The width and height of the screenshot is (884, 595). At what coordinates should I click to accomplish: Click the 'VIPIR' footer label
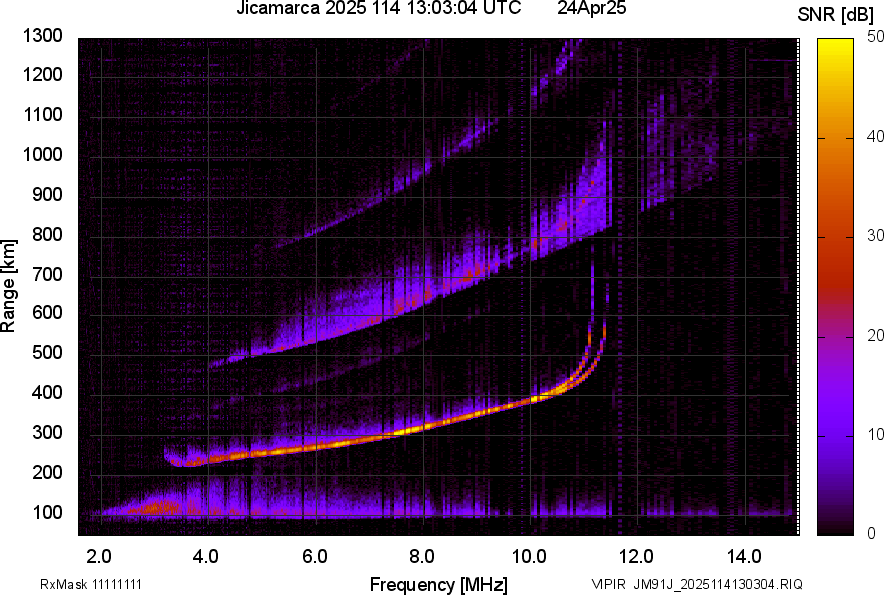coord(608,584)
